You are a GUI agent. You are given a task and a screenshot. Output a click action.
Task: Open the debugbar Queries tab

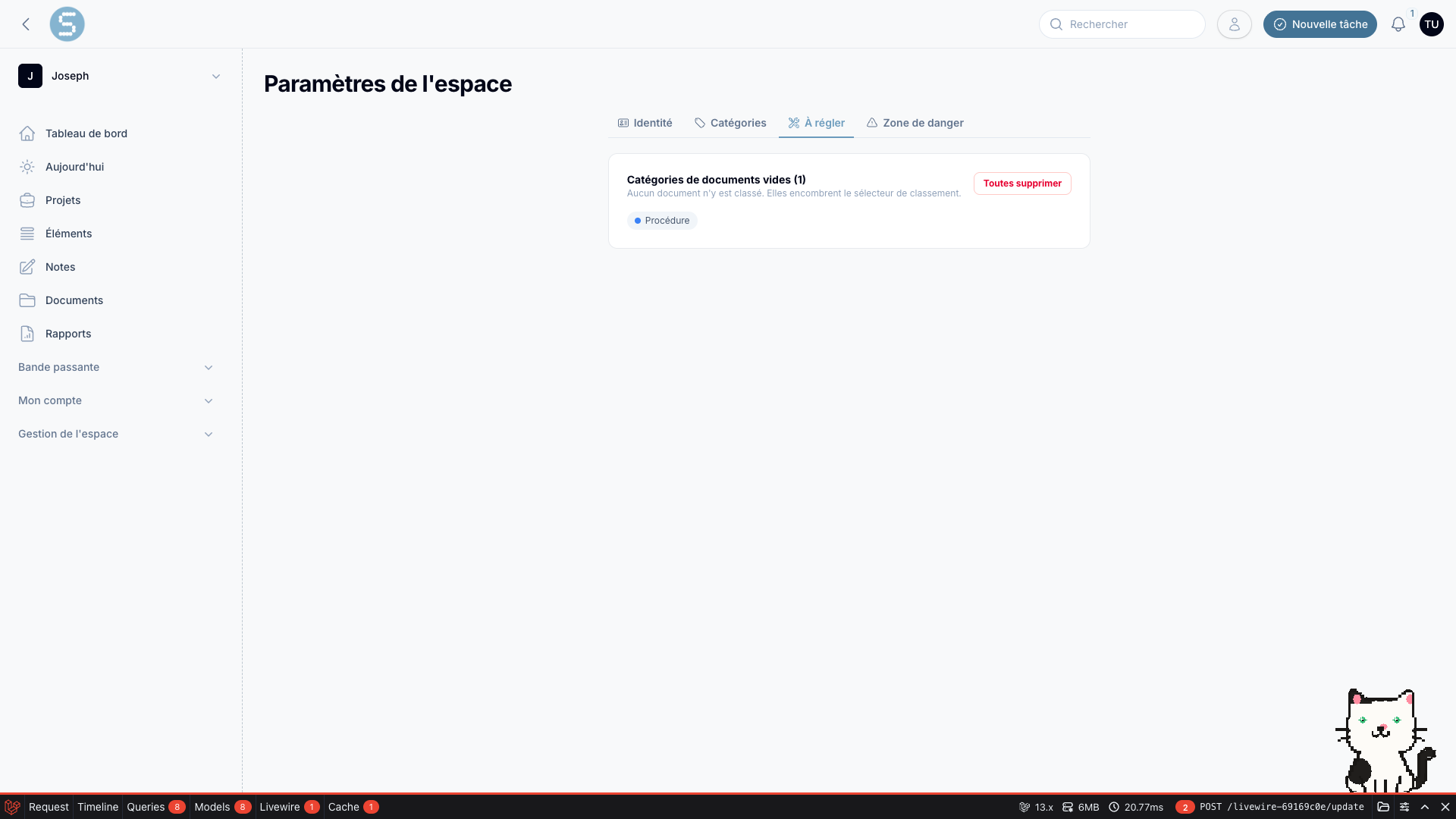click(x=155, y=807)
